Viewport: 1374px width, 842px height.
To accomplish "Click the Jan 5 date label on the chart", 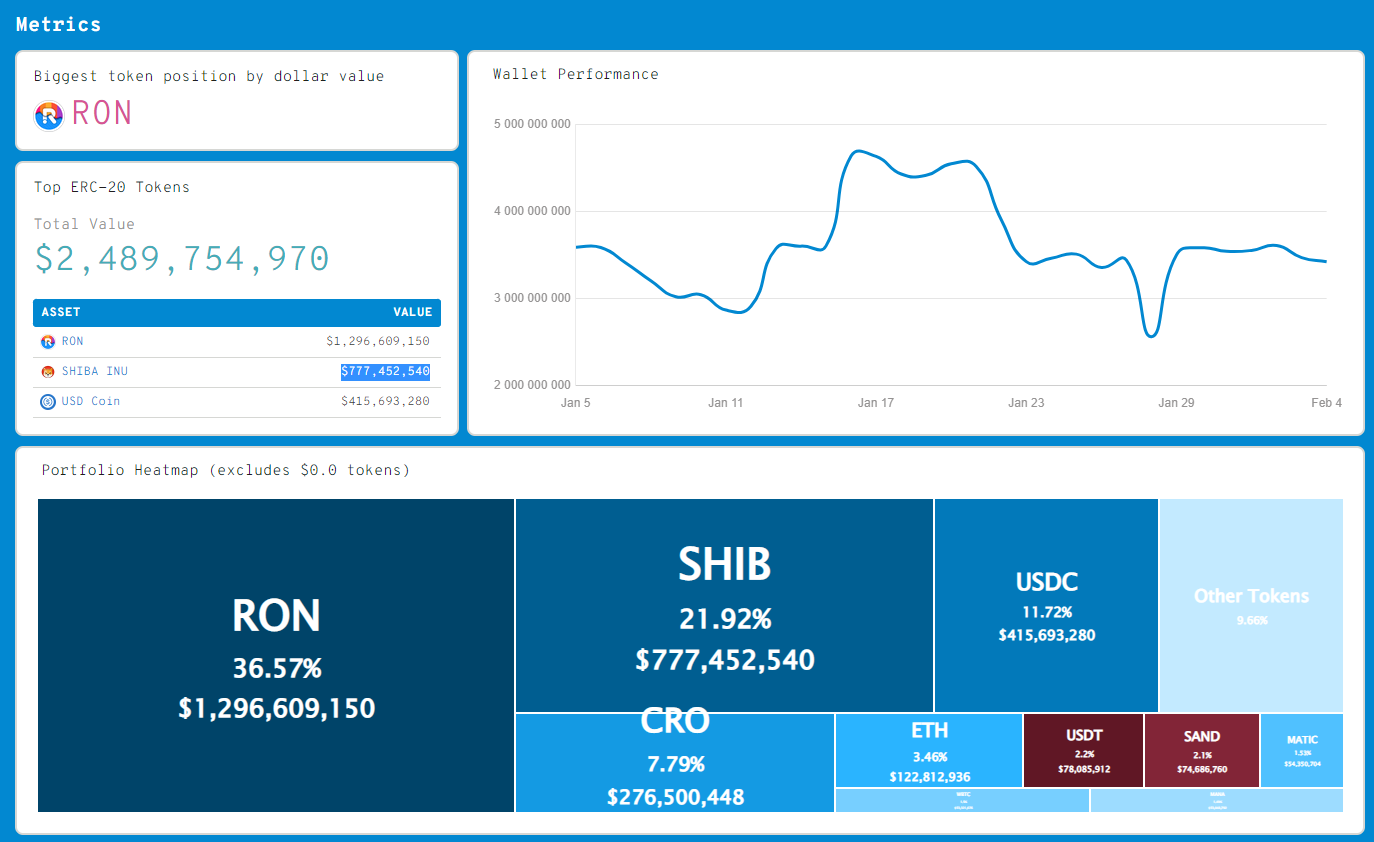I will coord(576,403).
